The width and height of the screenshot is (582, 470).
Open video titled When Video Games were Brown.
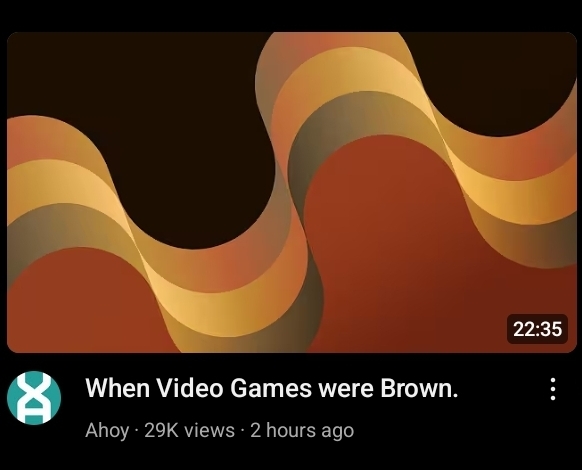[x=272, y=388]
